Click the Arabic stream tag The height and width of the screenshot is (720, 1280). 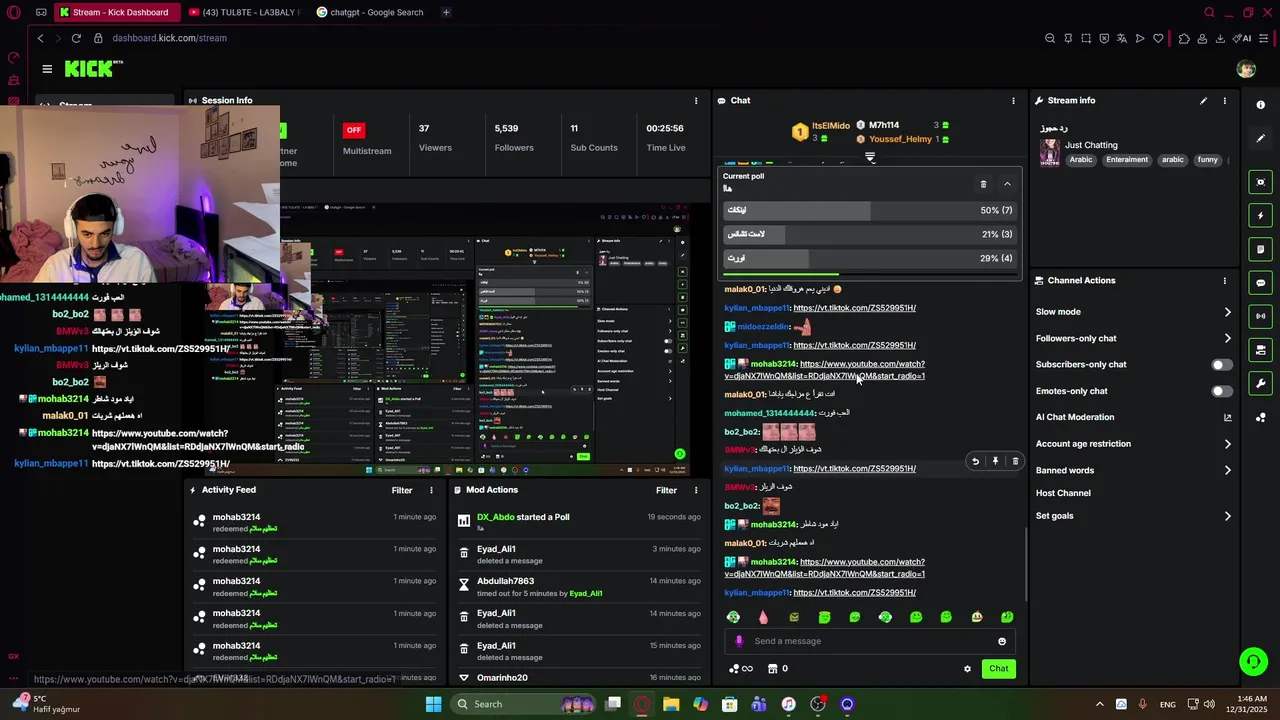click(x=1081, y=160)
